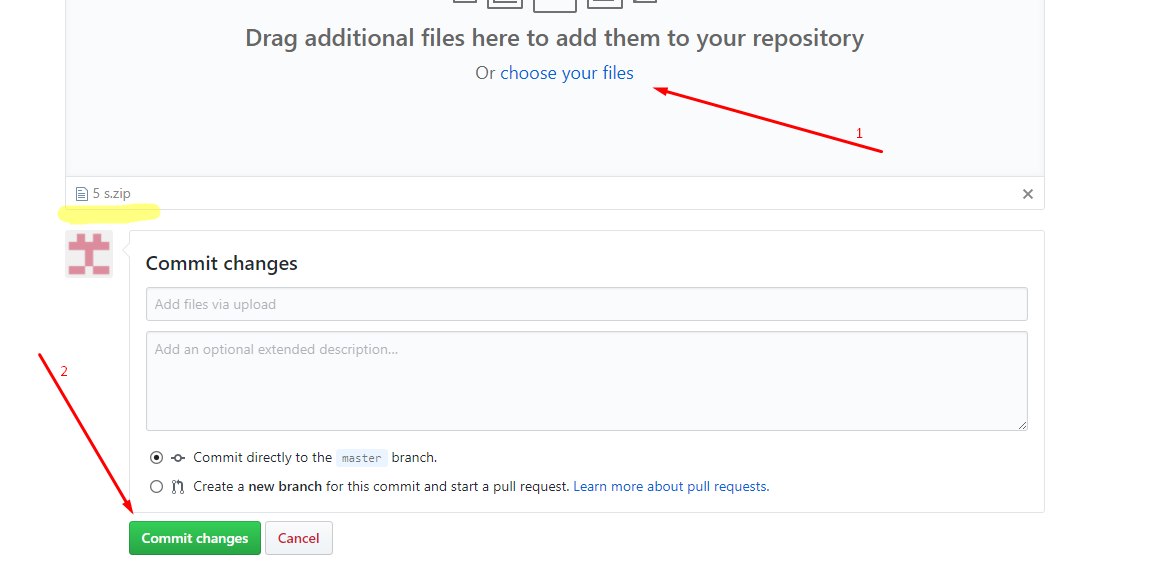Click the description box resize handle

coord(1021,424)
